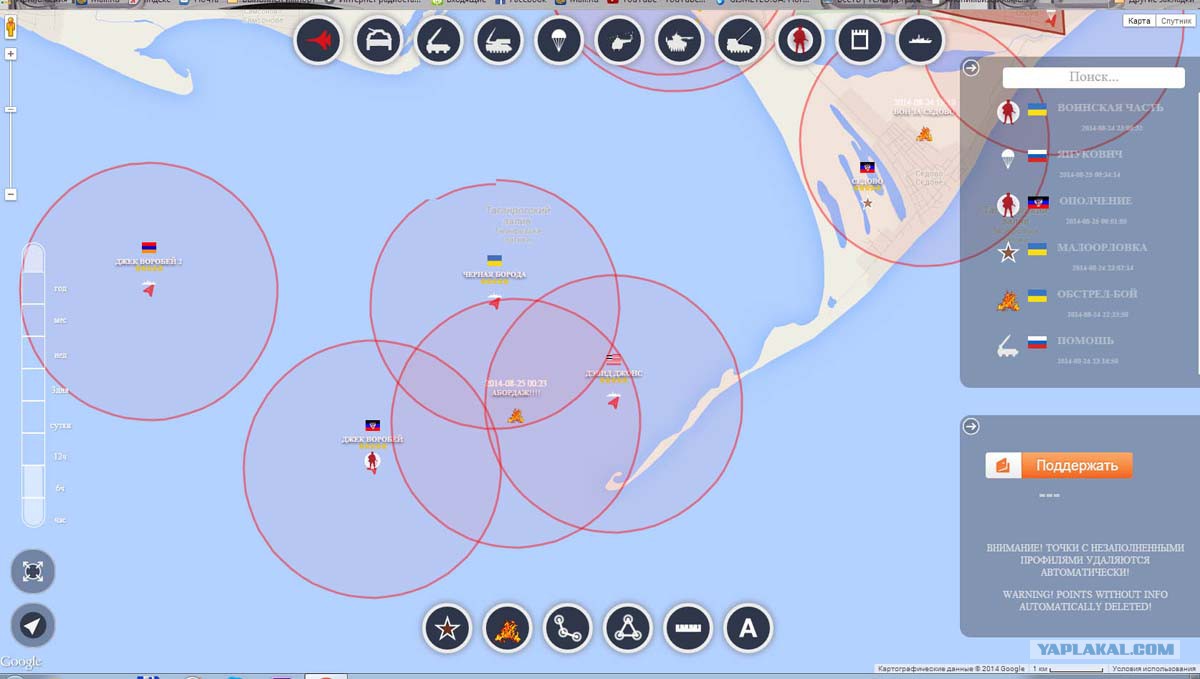Choose the triangle polygon drawing tool
1200x679 pixels.
click(x=628, y=629)
